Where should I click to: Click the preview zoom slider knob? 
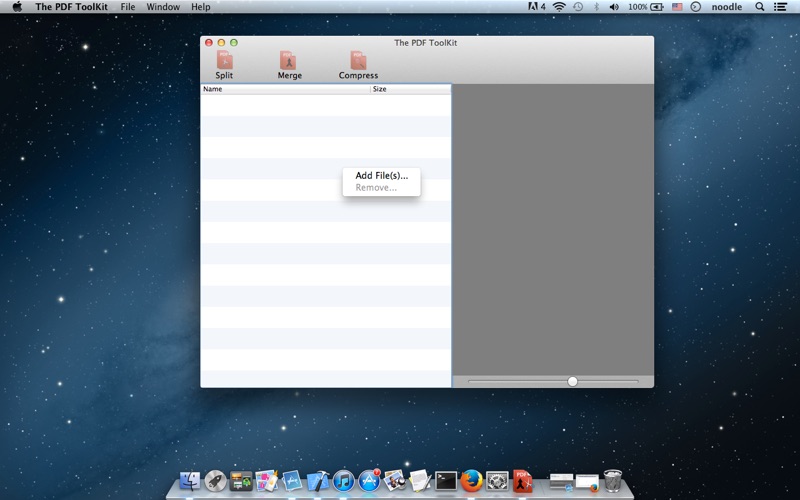pos(572,381)
